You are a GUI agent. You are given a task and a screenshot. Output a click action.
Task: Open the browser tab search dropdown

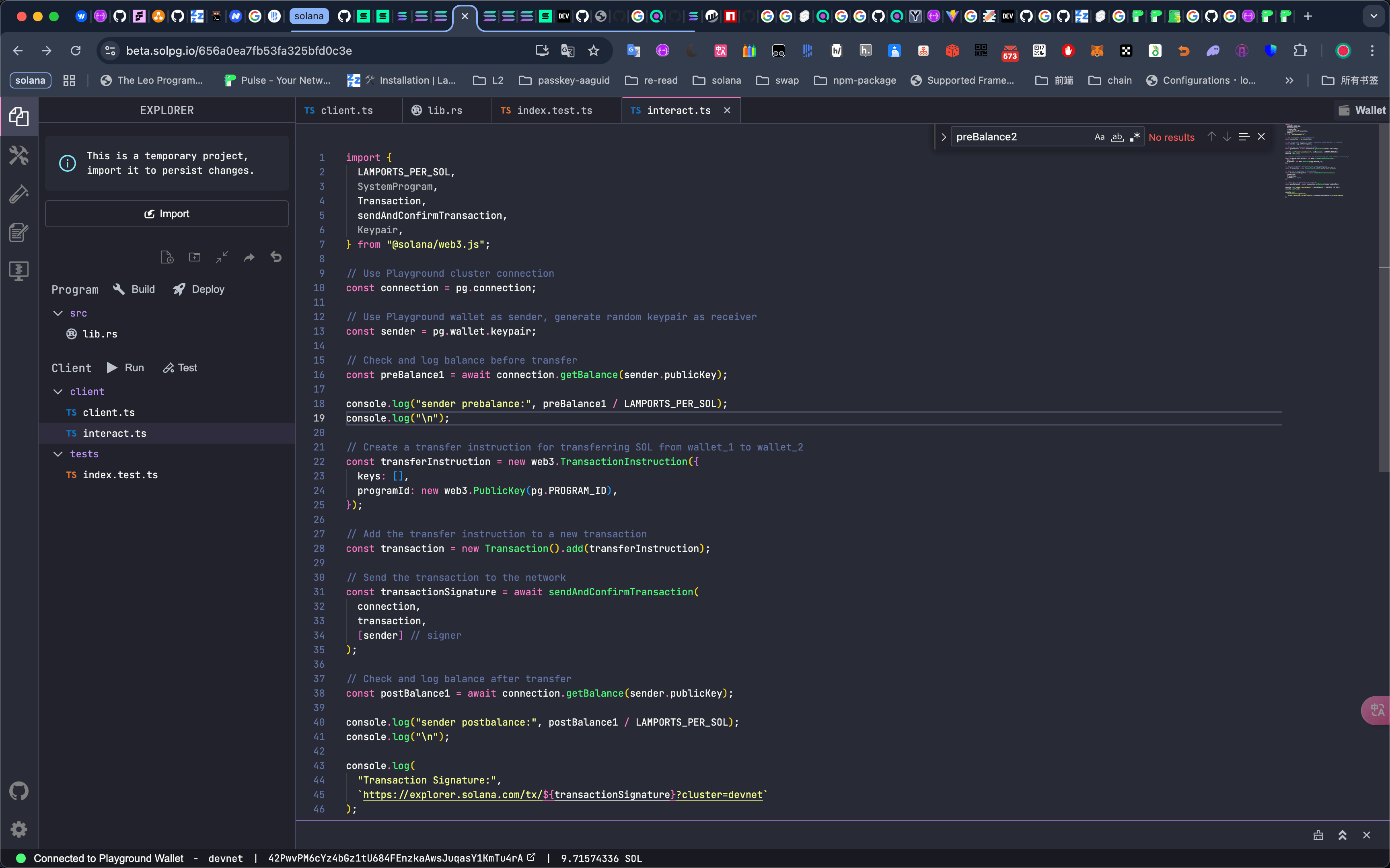1374,16
